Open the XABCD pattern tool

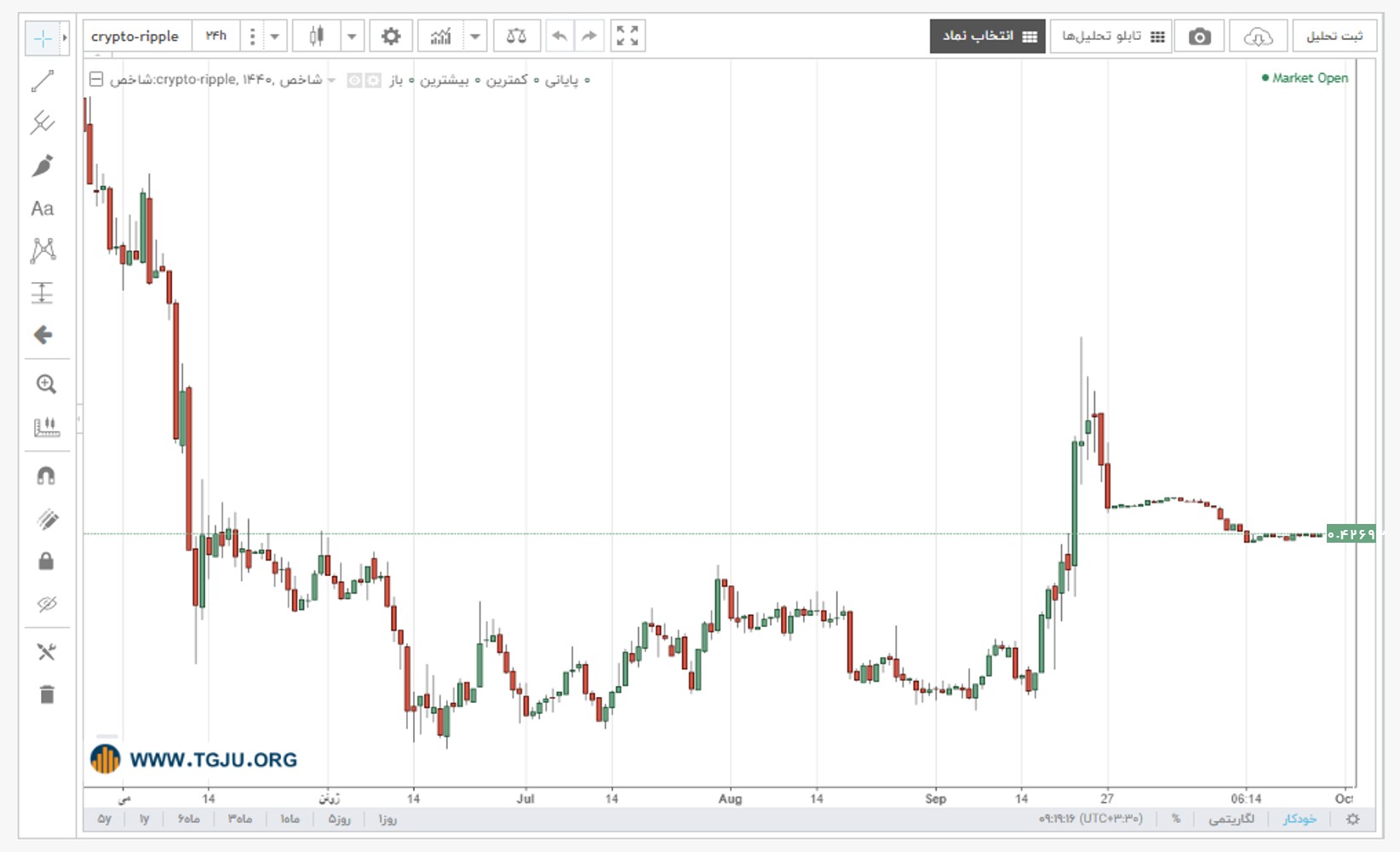43,250
